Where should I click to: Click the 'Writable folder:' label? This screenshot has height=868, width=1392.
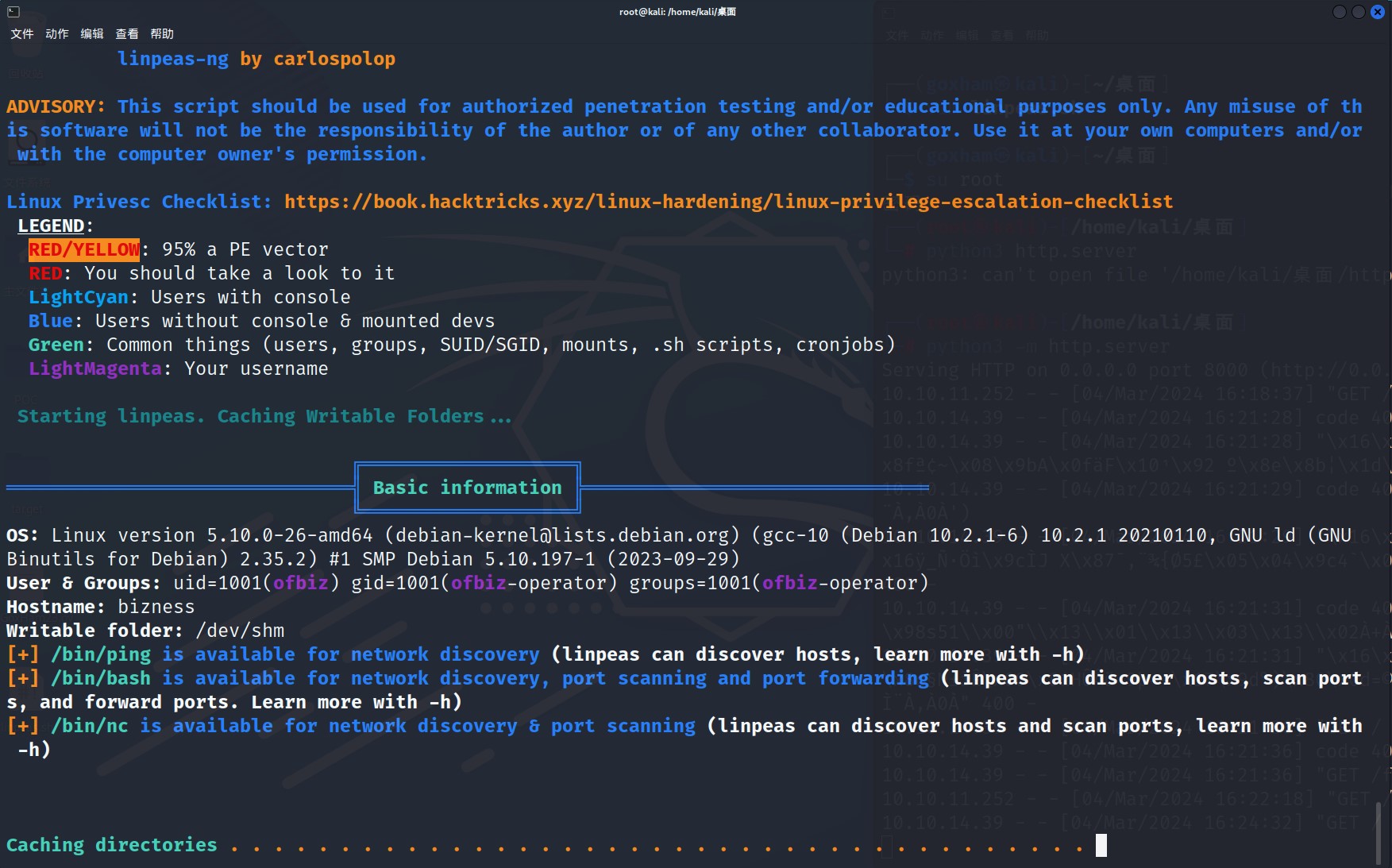tap(94, 631)
